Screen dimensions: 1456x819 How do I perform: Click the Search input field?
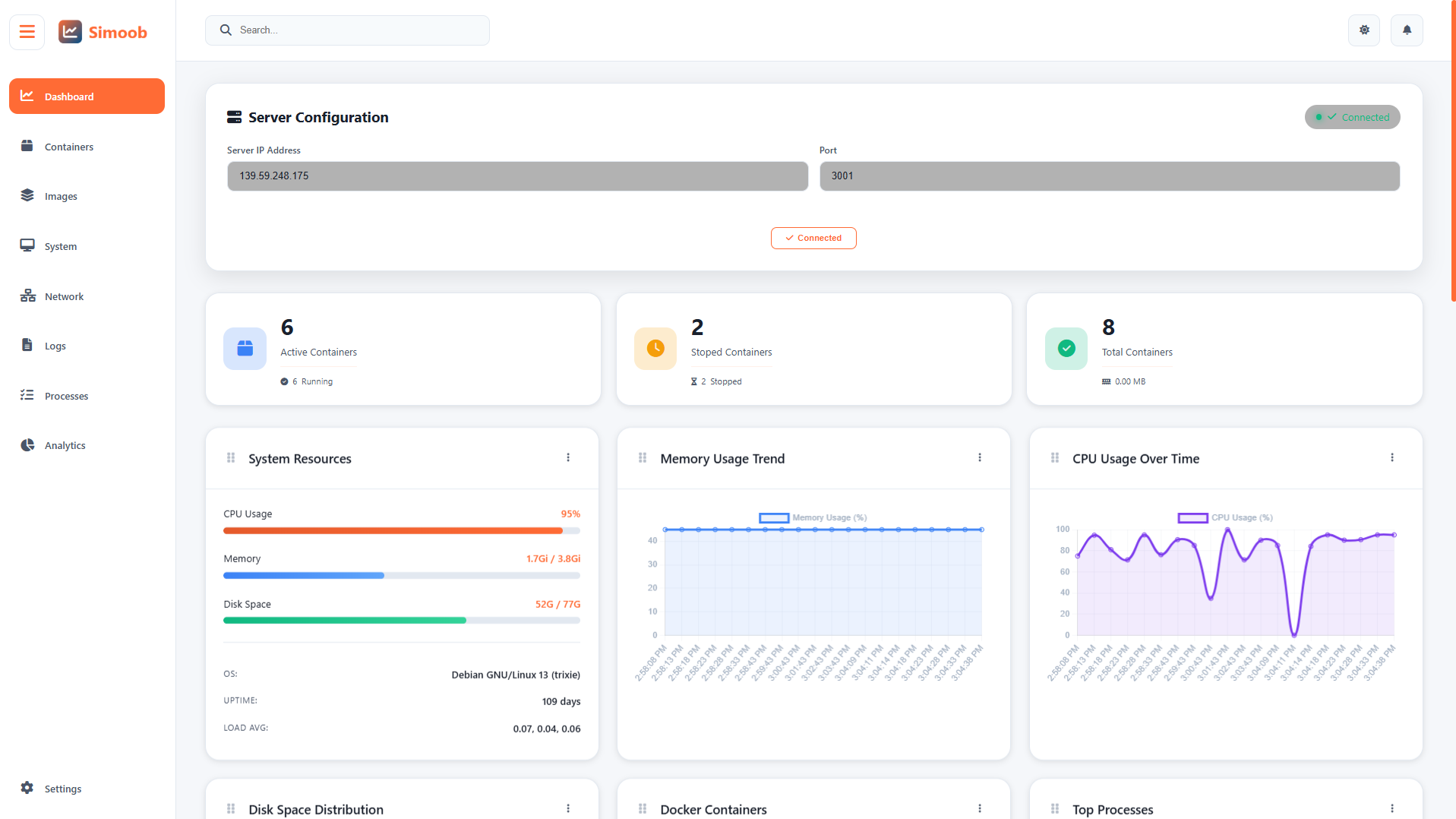347,30
